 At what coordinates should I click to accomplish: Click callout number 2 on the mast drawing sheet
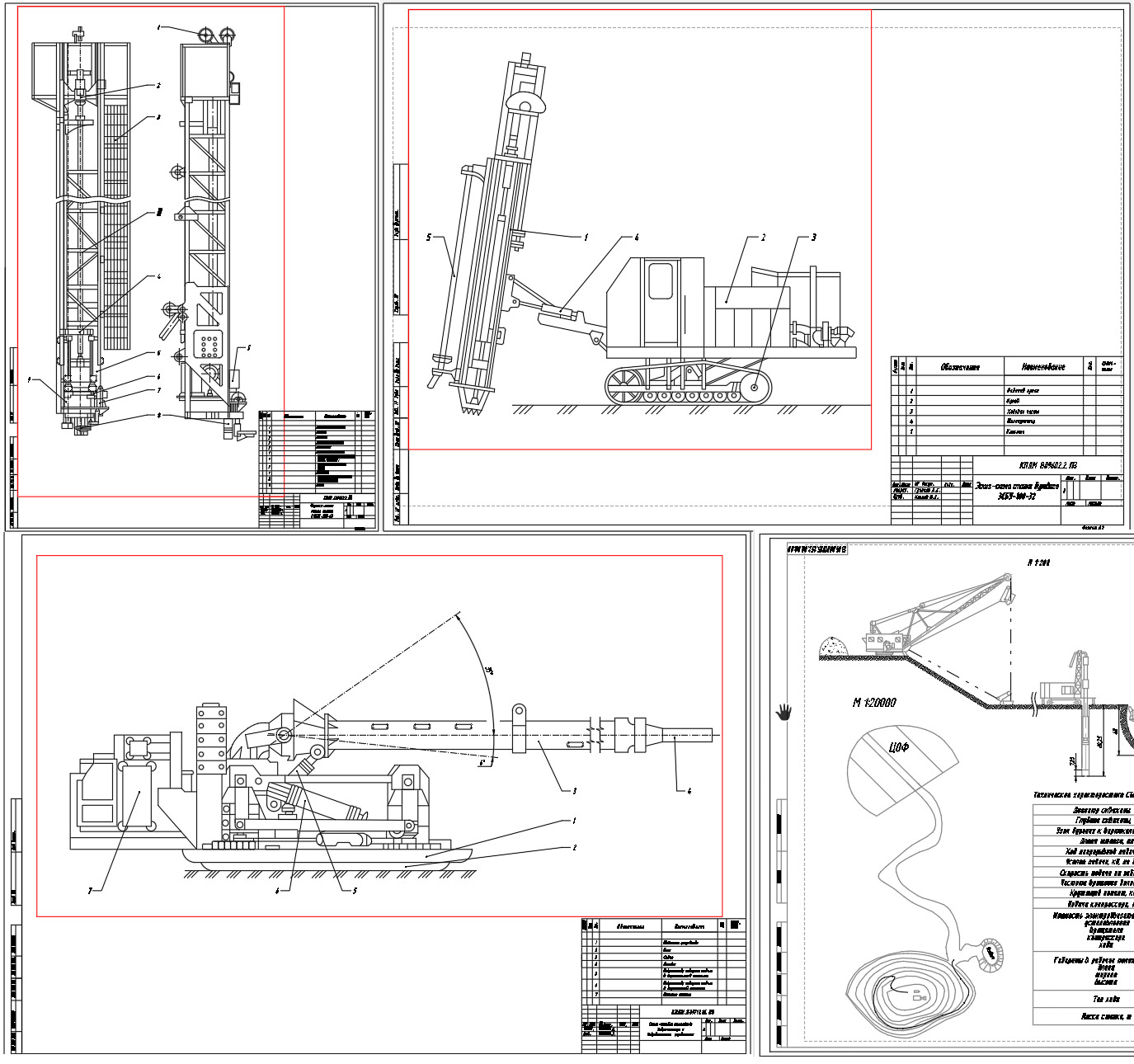(x=158, y=85)
